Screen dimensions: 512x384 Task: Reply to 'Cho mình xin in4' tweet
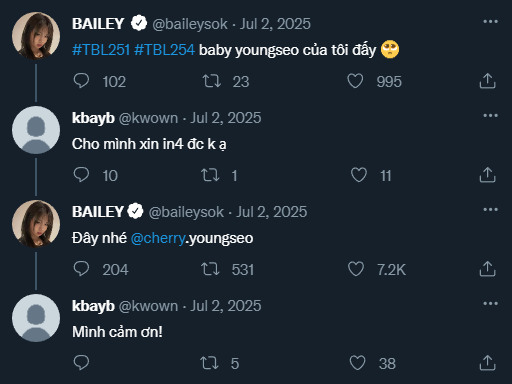point(81,175)
